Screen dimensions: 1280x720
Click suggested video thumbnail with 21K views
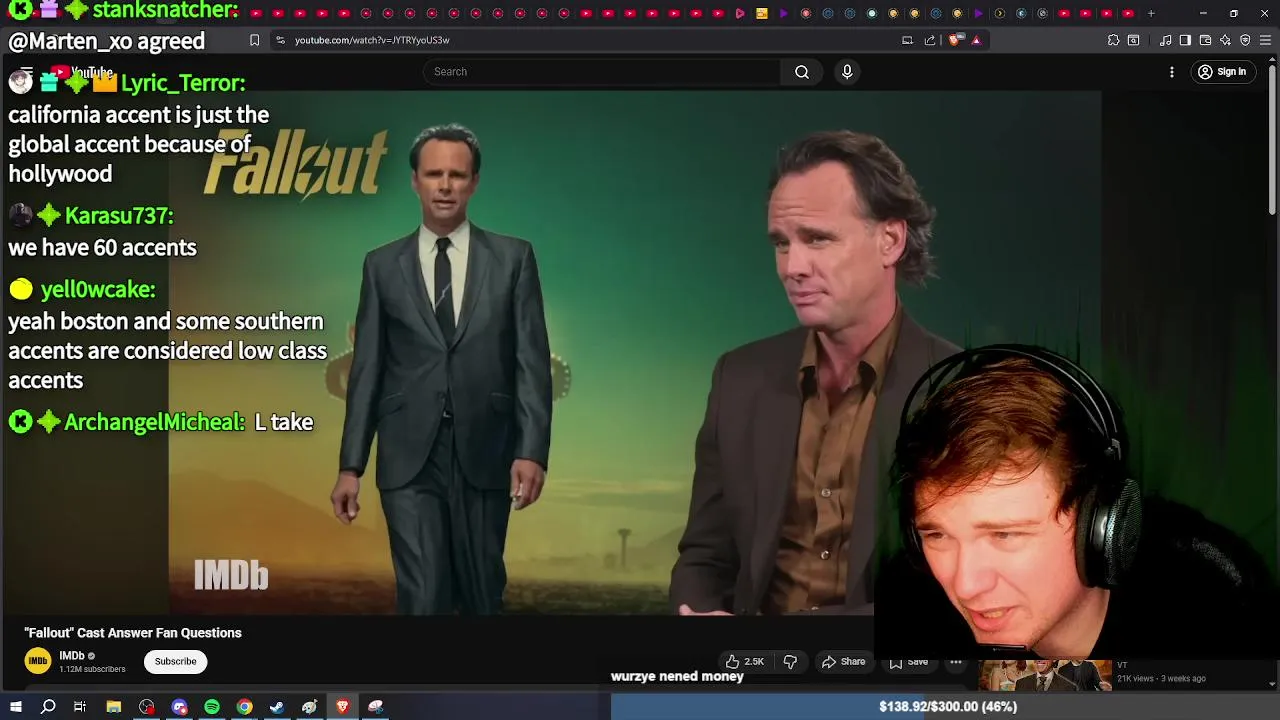1045,675
